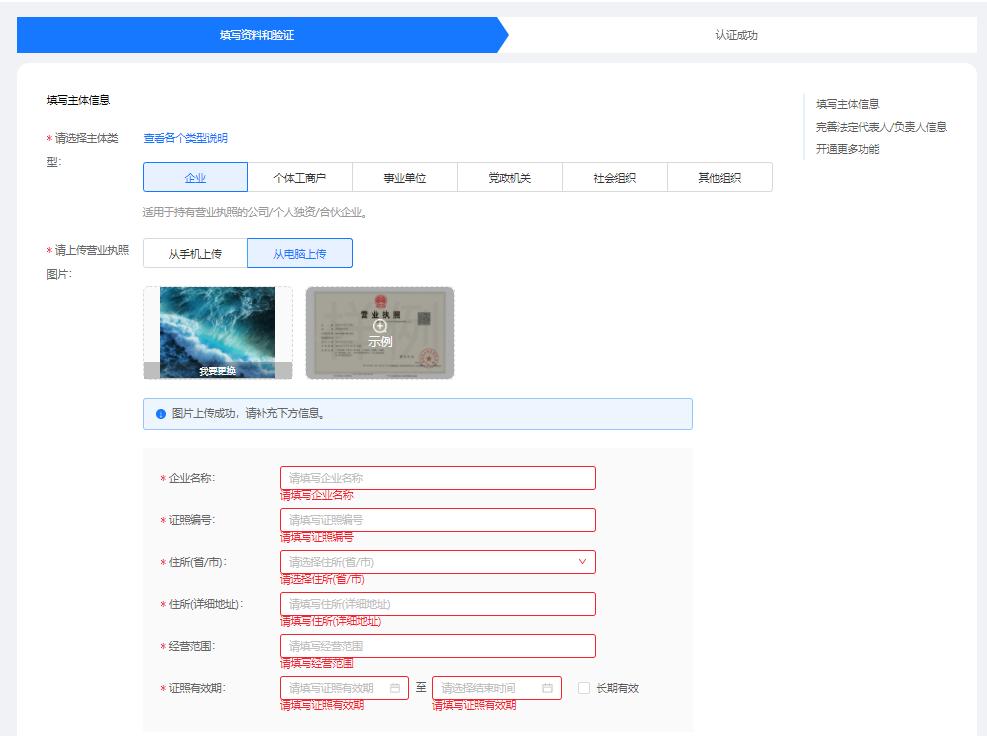987x736 pixels.
Task: Open the end date calendar picker icon
Action: [x=548, y=688]
